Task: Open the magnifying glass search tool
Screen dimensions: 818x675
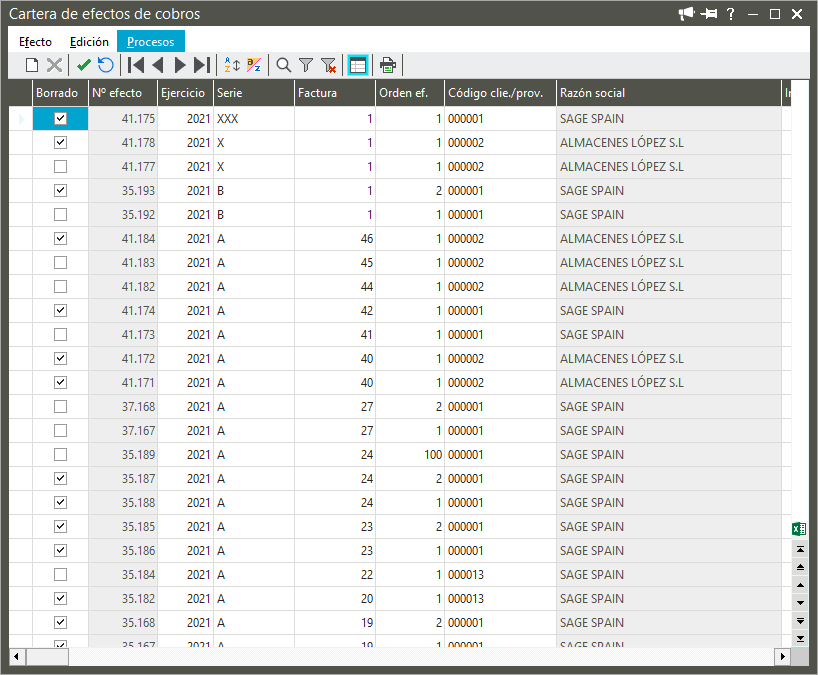Action: point(284,65)
